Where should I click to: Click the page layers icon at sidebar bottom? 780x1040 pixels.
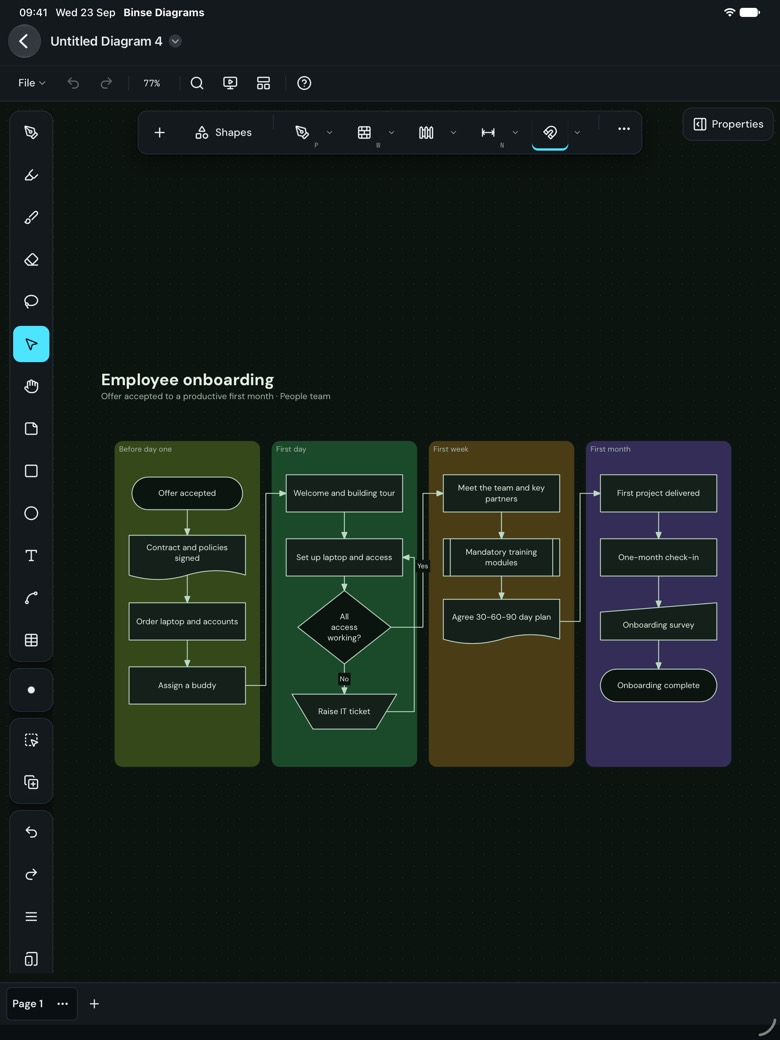31,959
